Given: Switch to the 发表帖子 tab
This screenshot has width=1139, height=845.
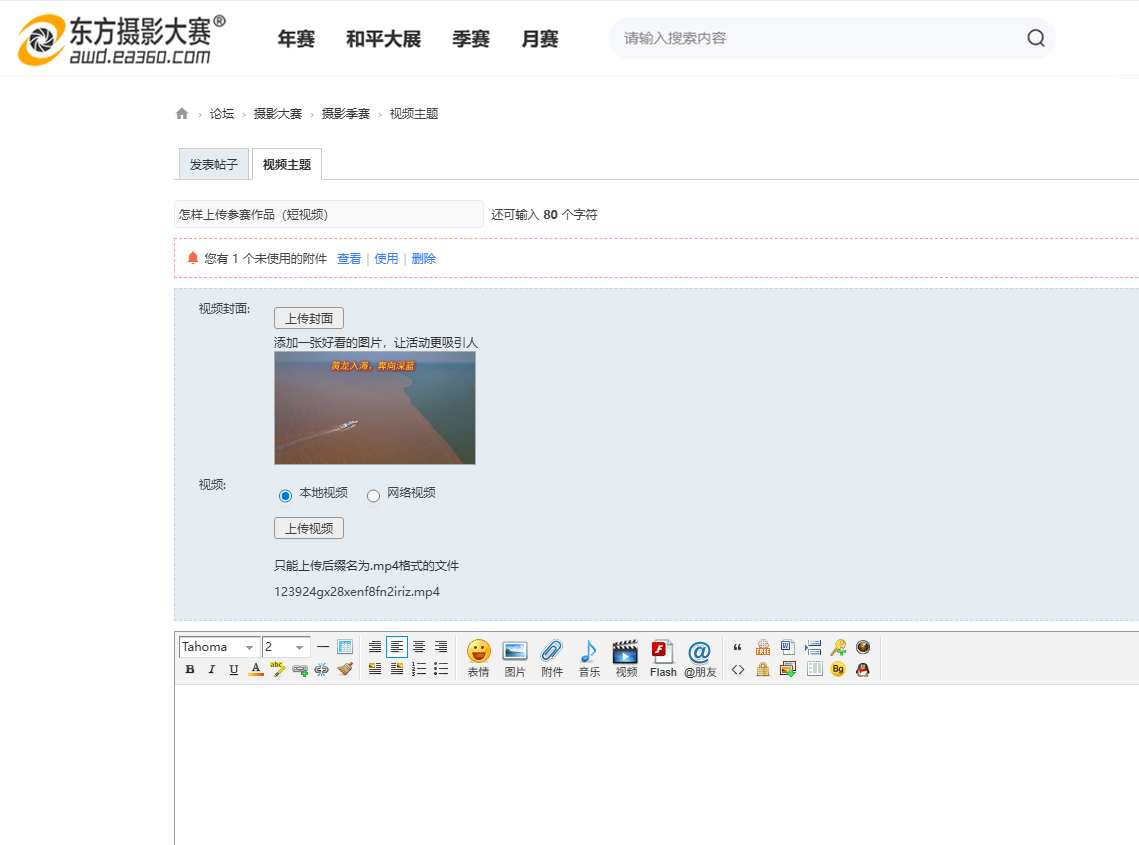Looking at the screenshot, I should (214, 165).
